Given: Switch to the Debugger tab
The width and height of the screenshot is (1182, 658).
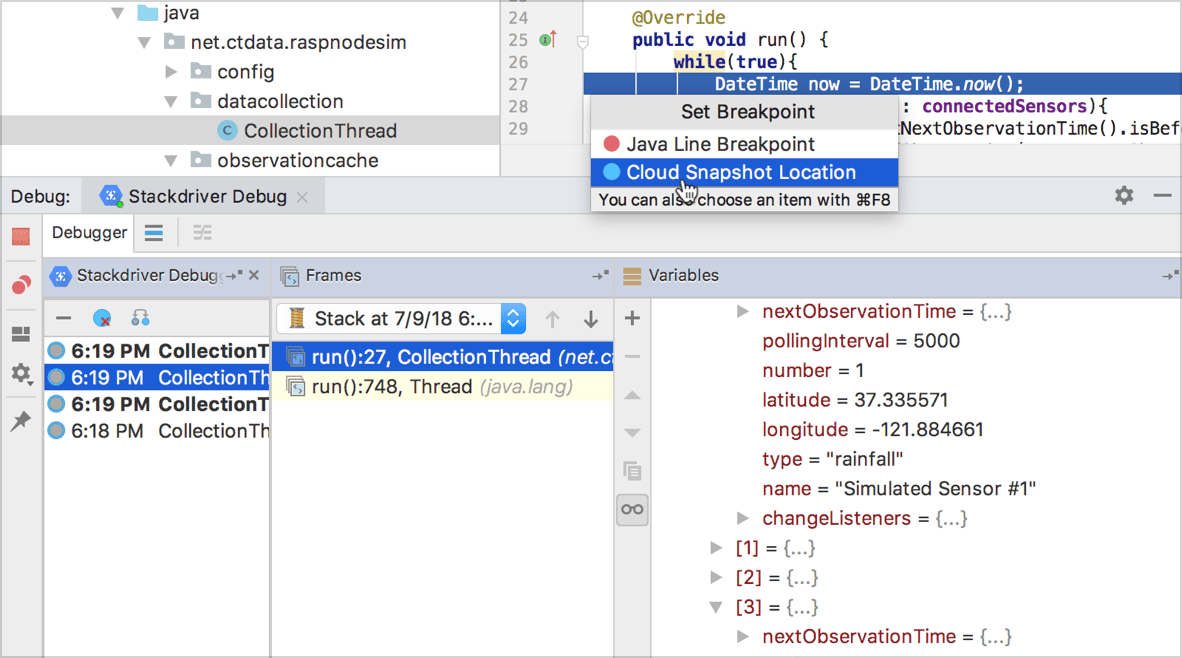Looking at the screenshot, I should click(x=89, y=233).
